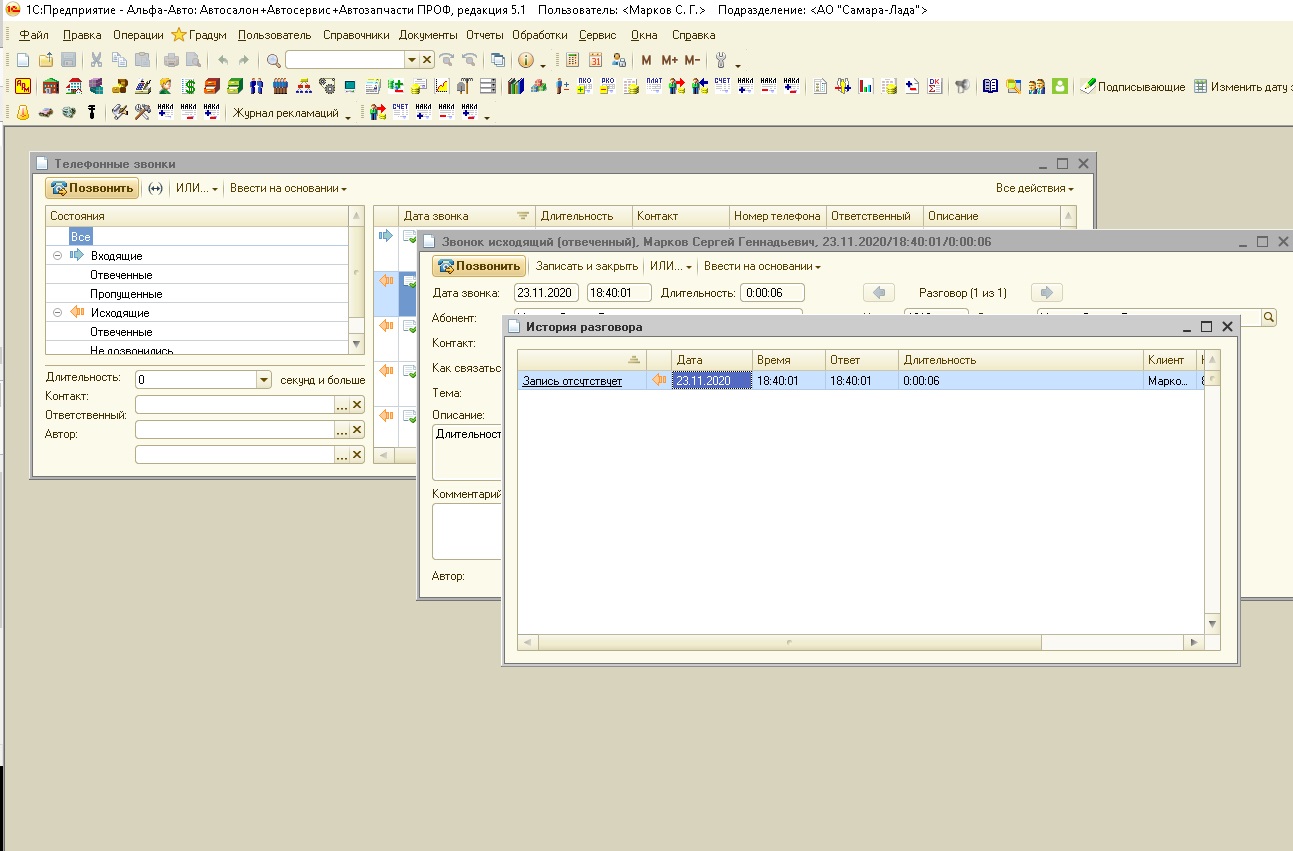Image resolution: width=1293 pixels, height=851 pixels.
Task: Open Ввести на основании in Телефонные звонки window
Action: click(288, 188)
